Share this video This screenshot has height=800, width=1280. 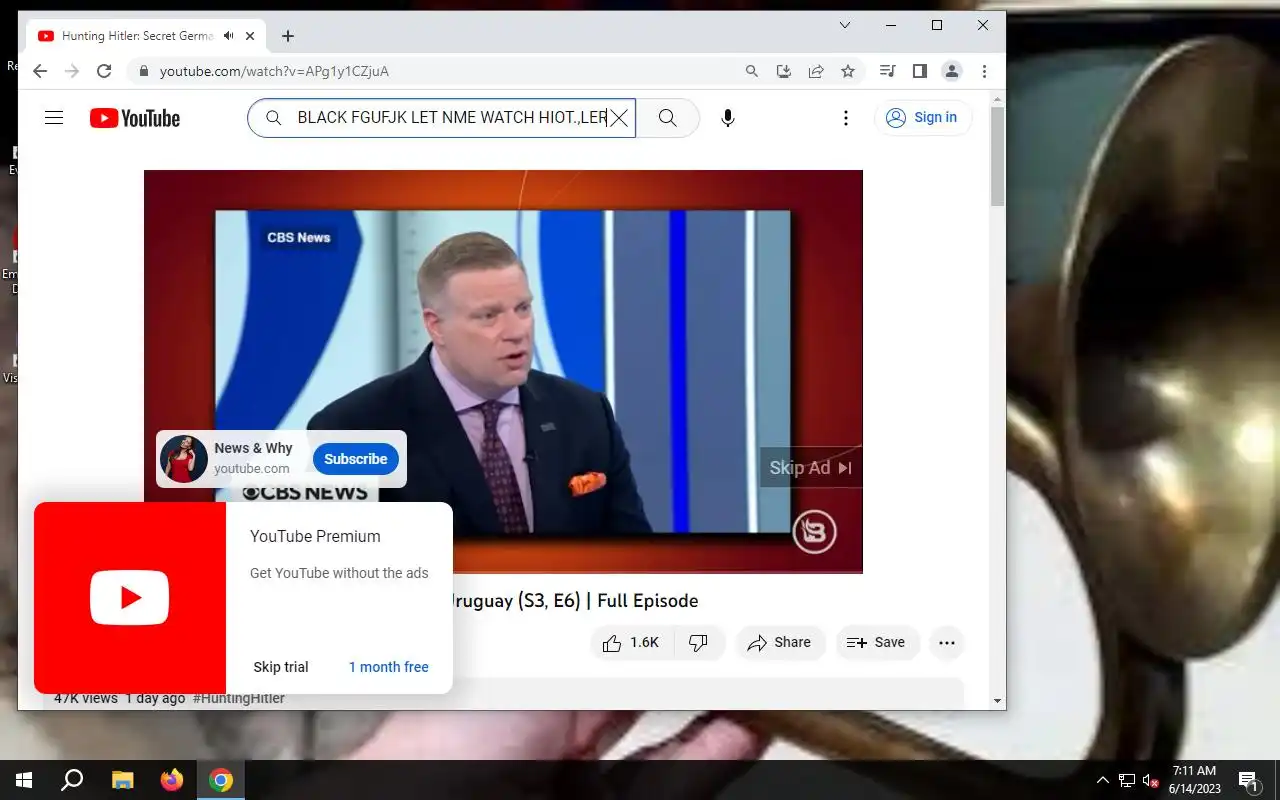click(780, 643)
